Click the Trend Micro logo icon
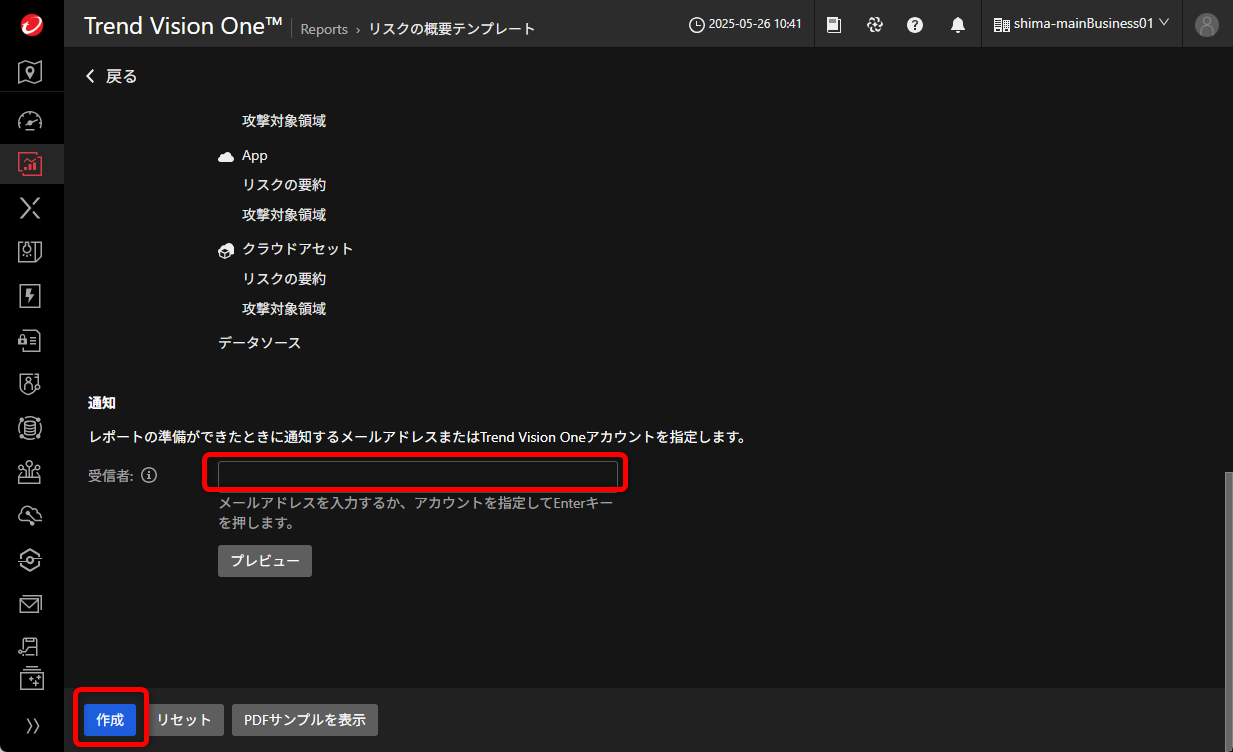This screenshot has height=752, width=1233. point(31,26)
